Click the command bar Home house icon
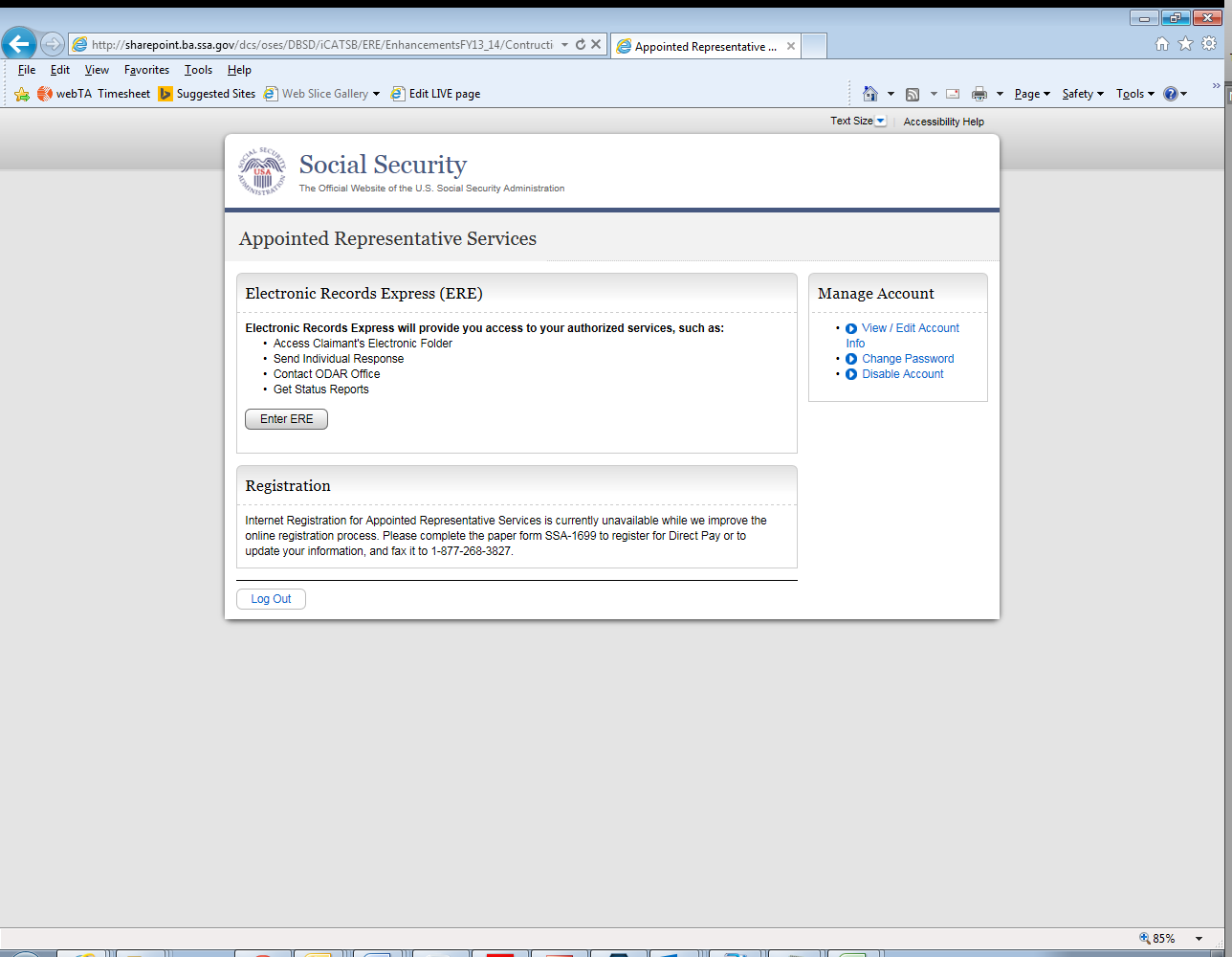 tap(870, 94)
